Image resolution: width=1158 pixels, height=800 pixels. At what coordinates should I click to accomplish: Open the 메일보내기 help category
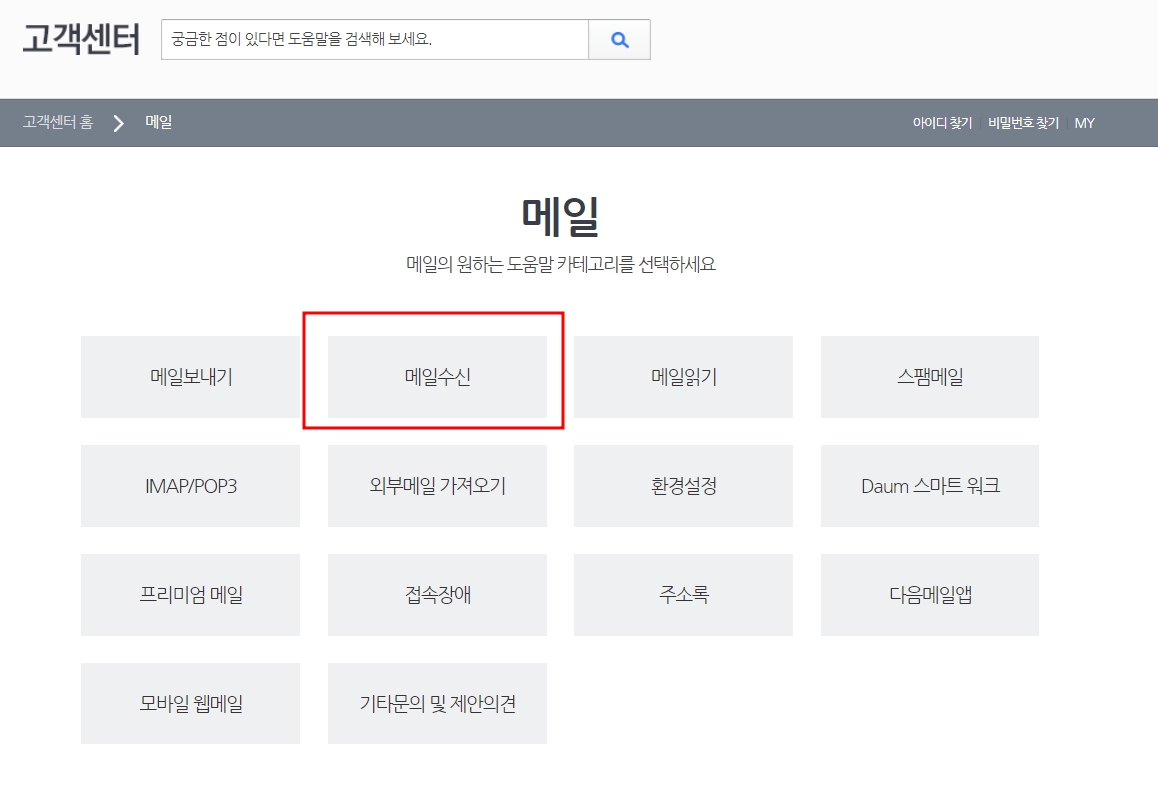(x=190, y=377)
